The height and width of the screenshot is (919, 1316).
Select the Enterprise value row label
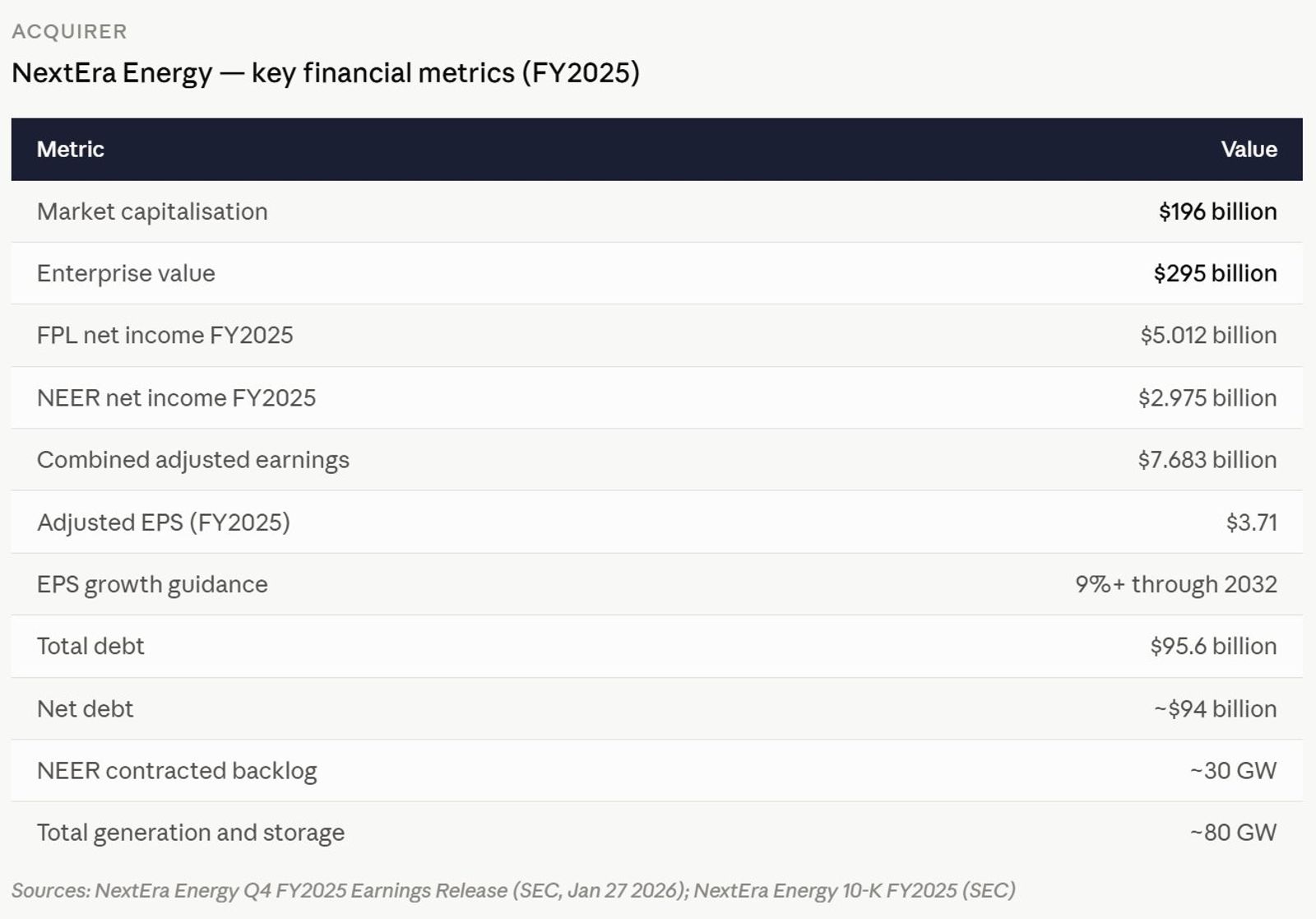point(126,273)
